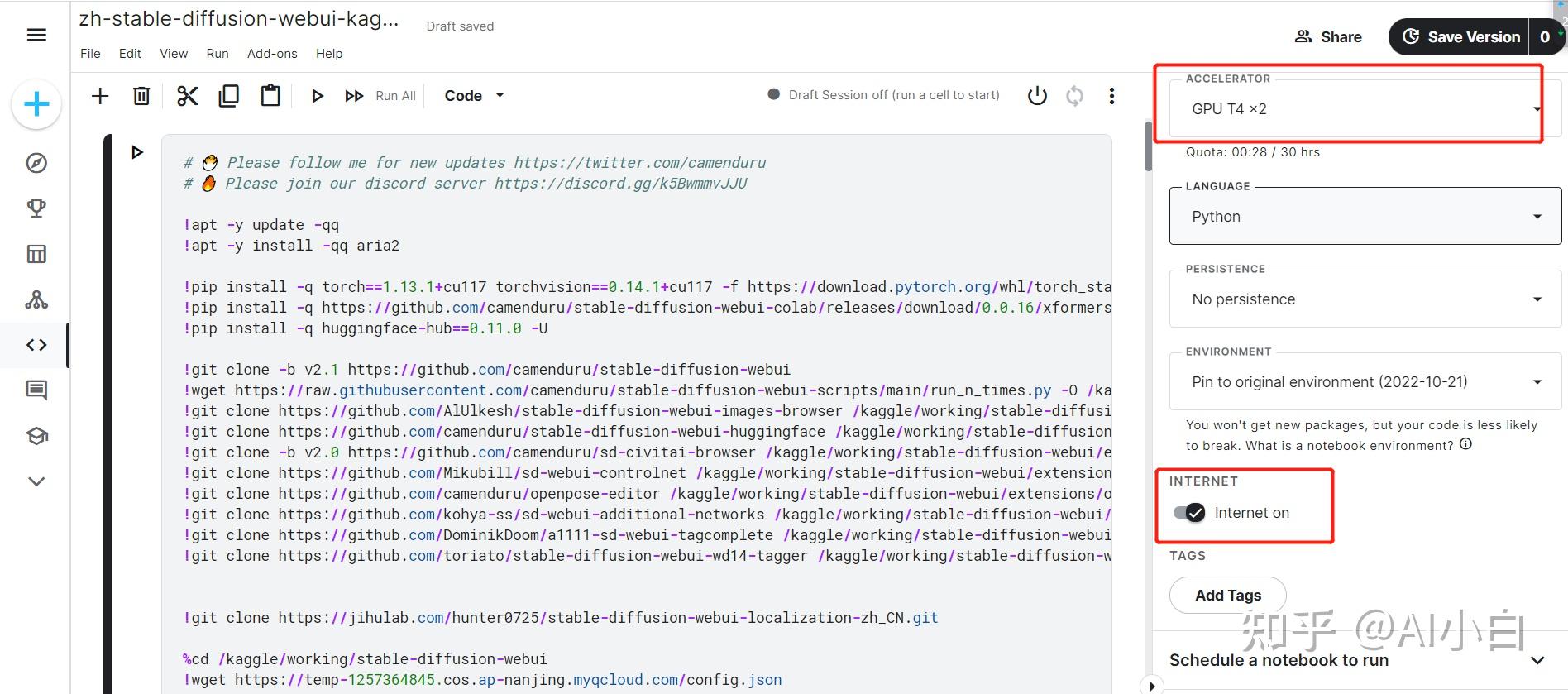Power on the draft session
Image resolution: width=1568 pixels, height=694 pixels.
pyautogui.click(x=1037, y=96)
